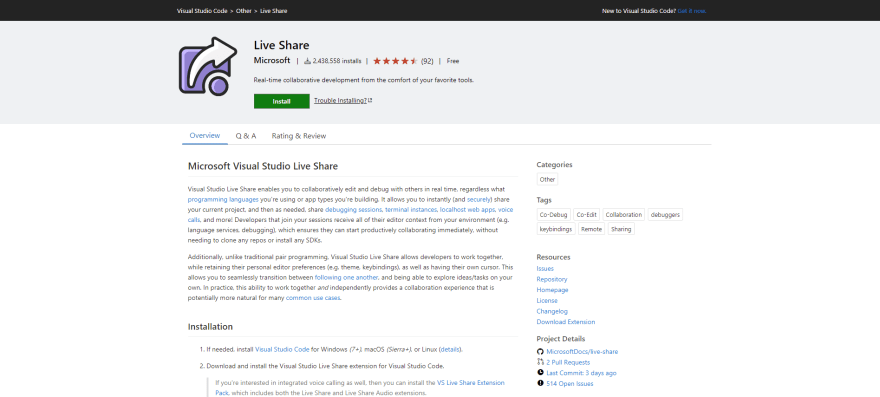880x397 pixels.
Task: Open the 2 Pull Requests link
Action: click(568, 362)
